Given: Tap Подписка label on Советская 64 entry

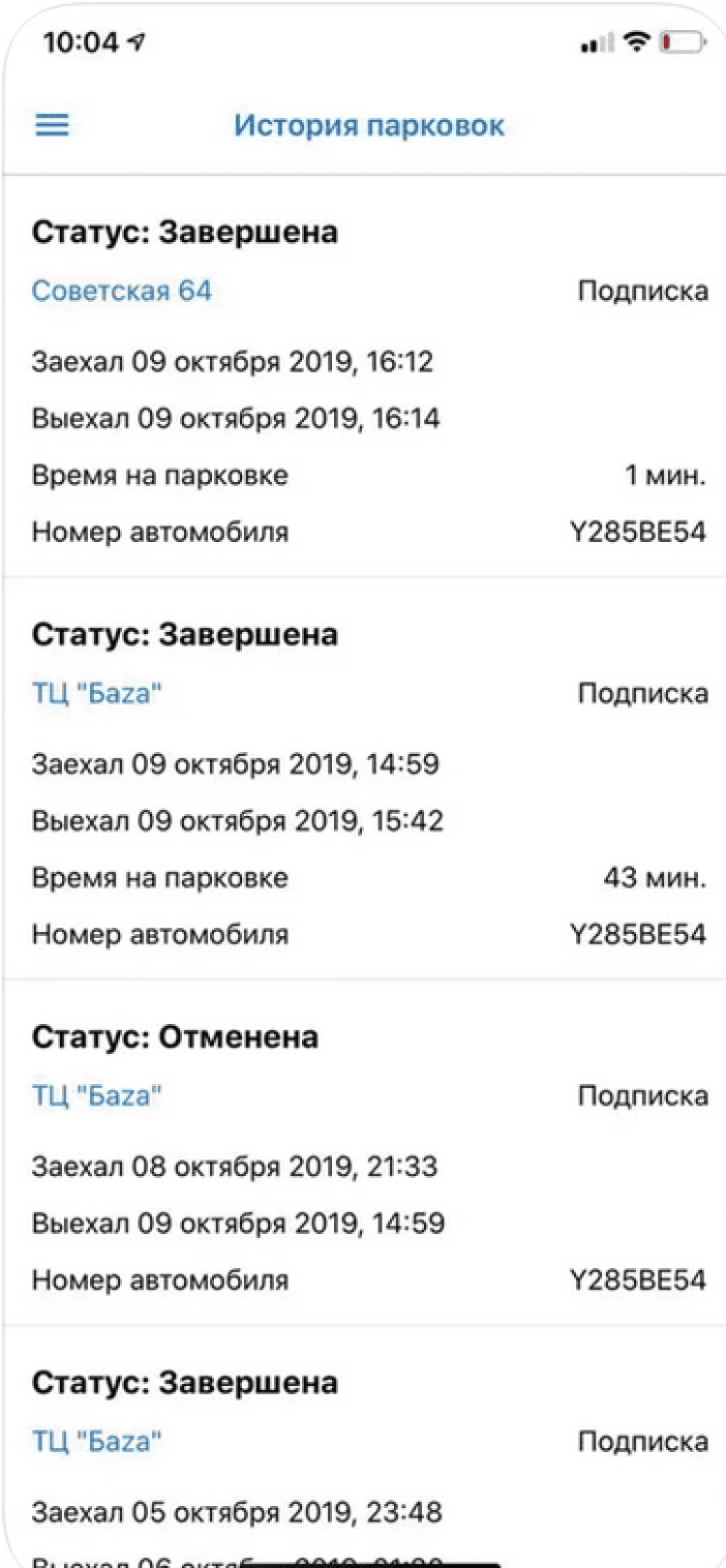Looking at the screenshot, I should coord(643,290).
